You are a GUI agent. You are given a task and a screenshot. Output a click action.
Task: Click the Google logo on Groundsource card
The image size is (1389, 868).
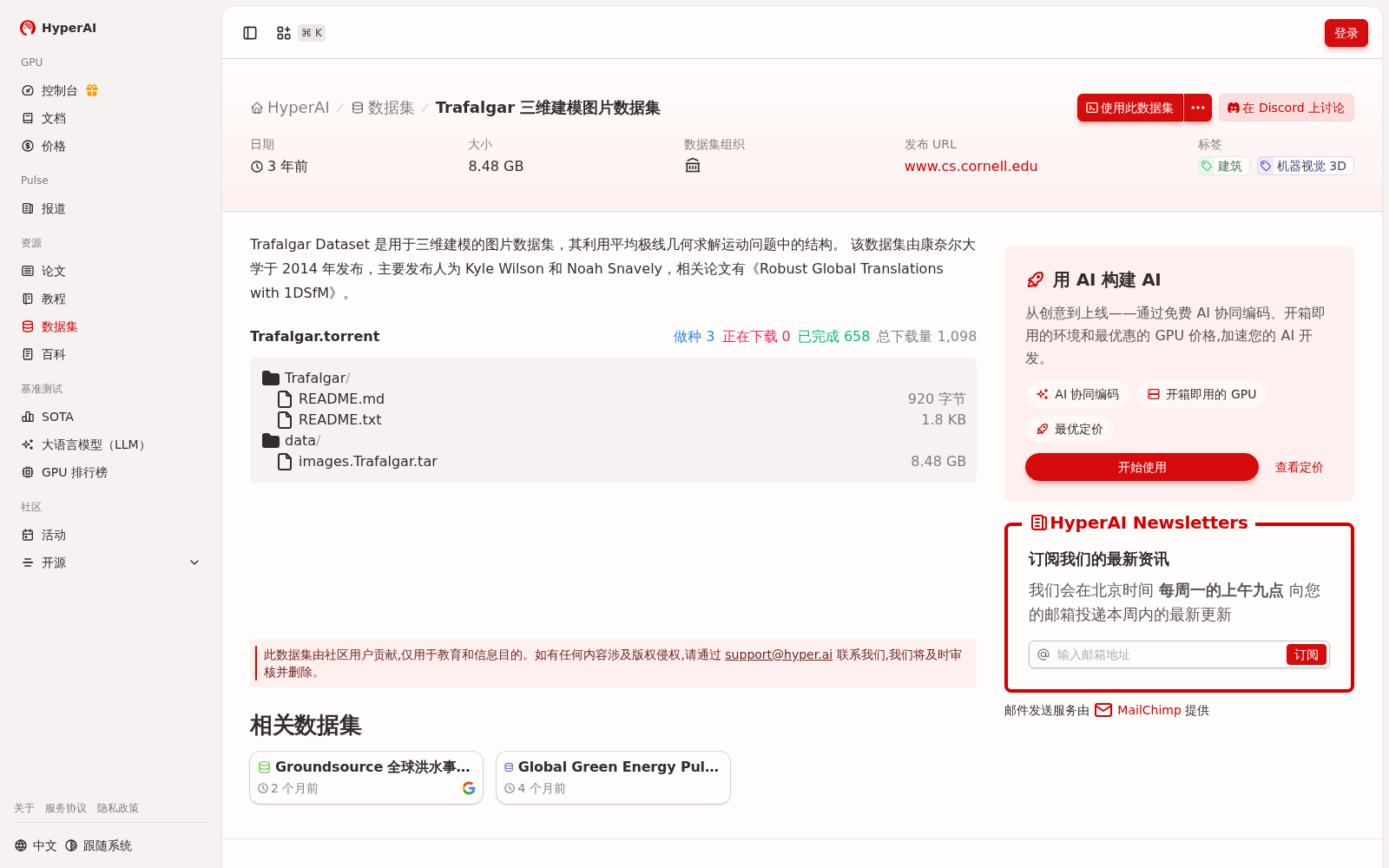click(469, 788)
